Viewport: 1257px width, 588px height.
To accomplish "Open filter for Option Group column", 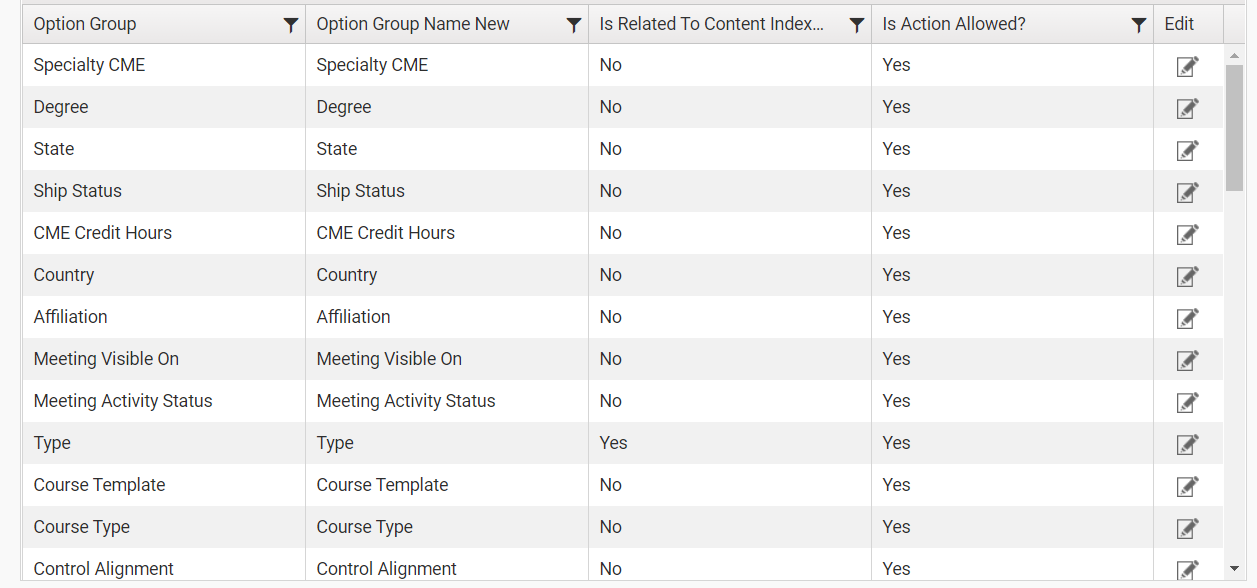I will pyautogui.click(x=291, y=25).
